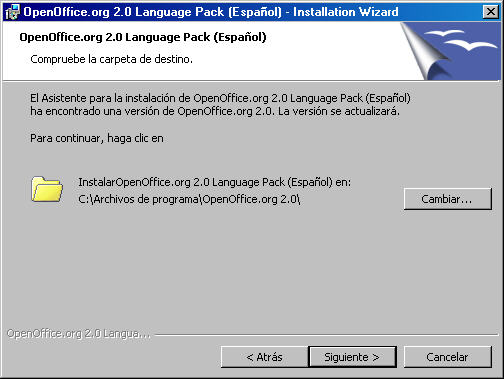Click the 'Instalar OpenOffice.org... en:' label
The image size is (504, 379).
[x=214, y=182]
